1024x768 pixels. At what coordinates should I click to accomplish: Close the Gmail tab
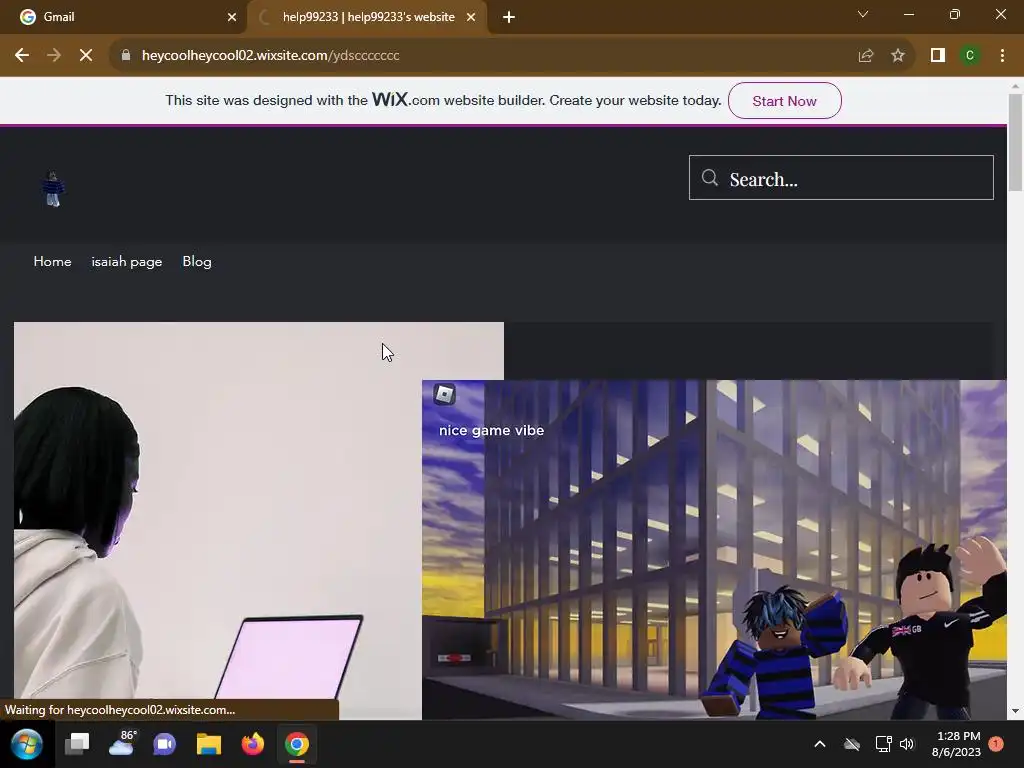(x=232, y=17)
